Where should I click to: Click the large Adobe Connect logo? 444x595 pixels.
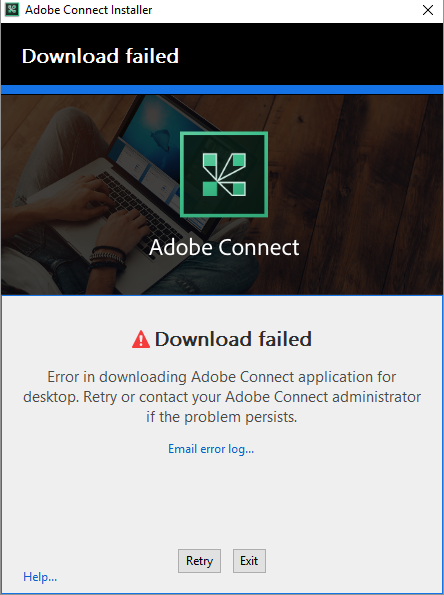tap(224, 174)
